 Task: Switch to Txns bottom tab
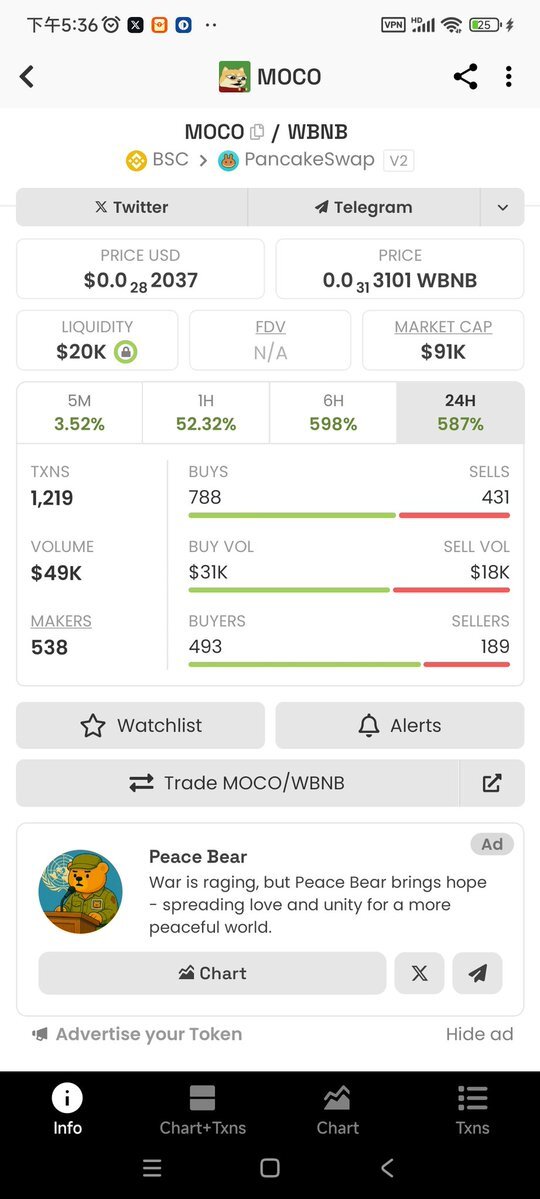(x=473, y=1109)
